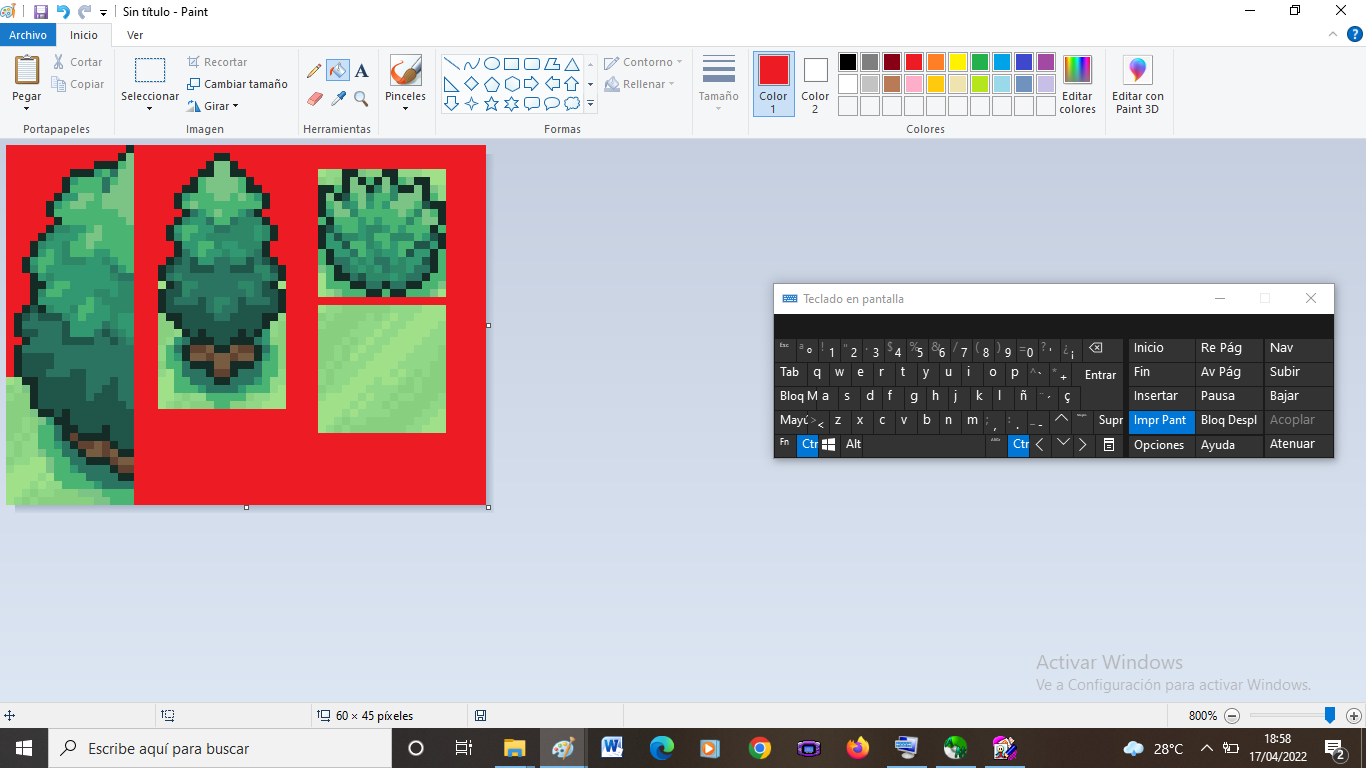Open the Pinceles brushes dropdown
The height and width of the screenshot is (768, 1366).
[405, 108]
